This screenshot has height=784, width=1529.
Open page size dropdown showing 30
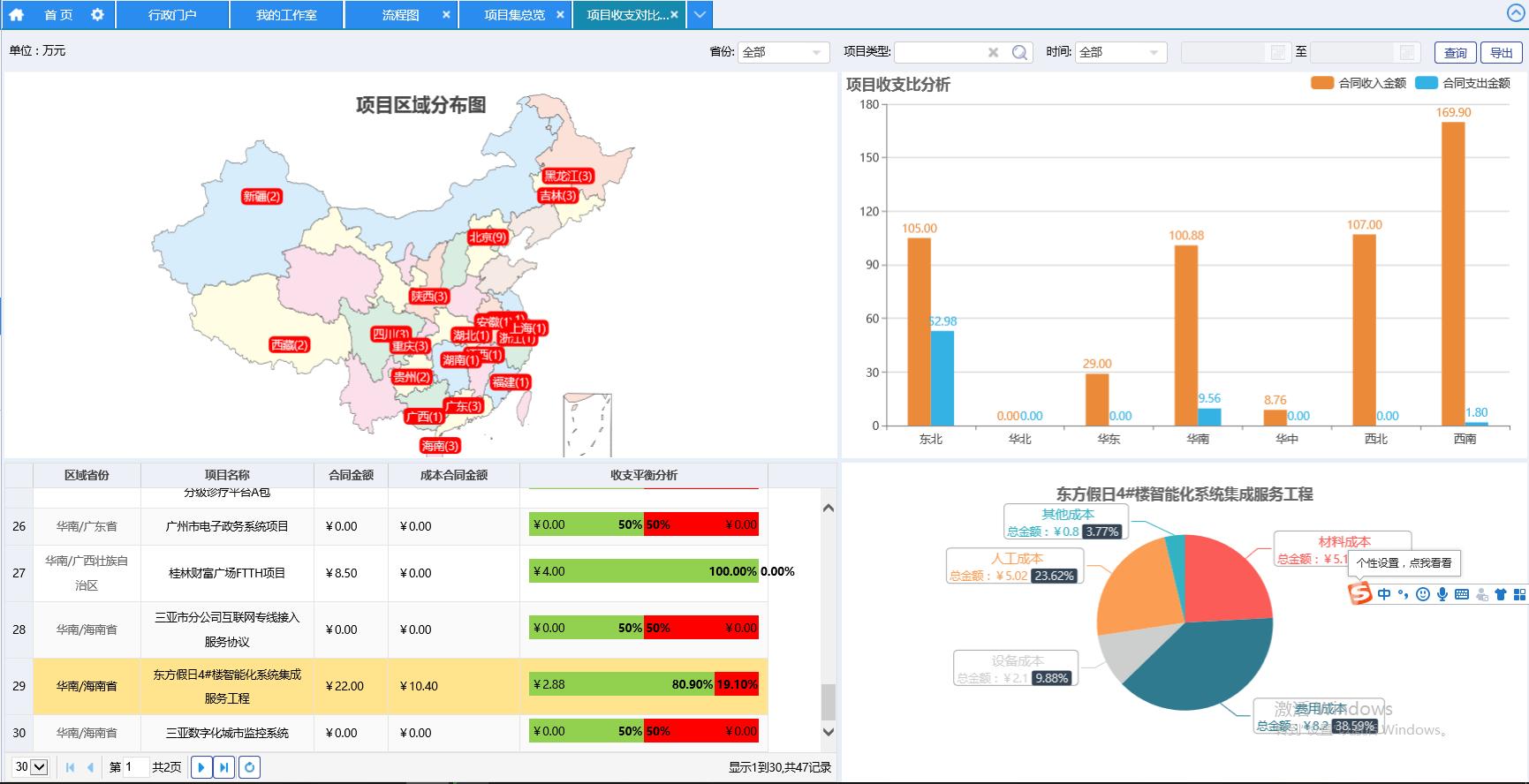[31, 767]
